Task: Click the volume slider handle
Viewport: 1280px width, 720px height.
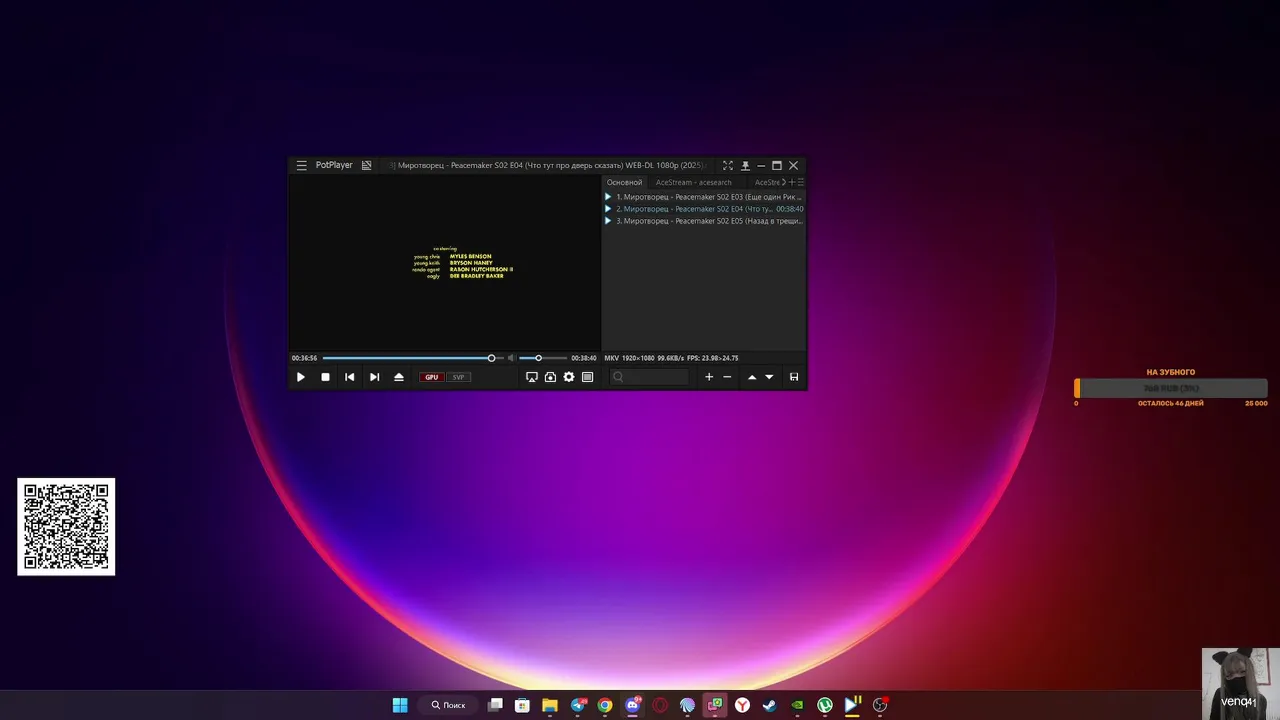Action: (538, 358)
